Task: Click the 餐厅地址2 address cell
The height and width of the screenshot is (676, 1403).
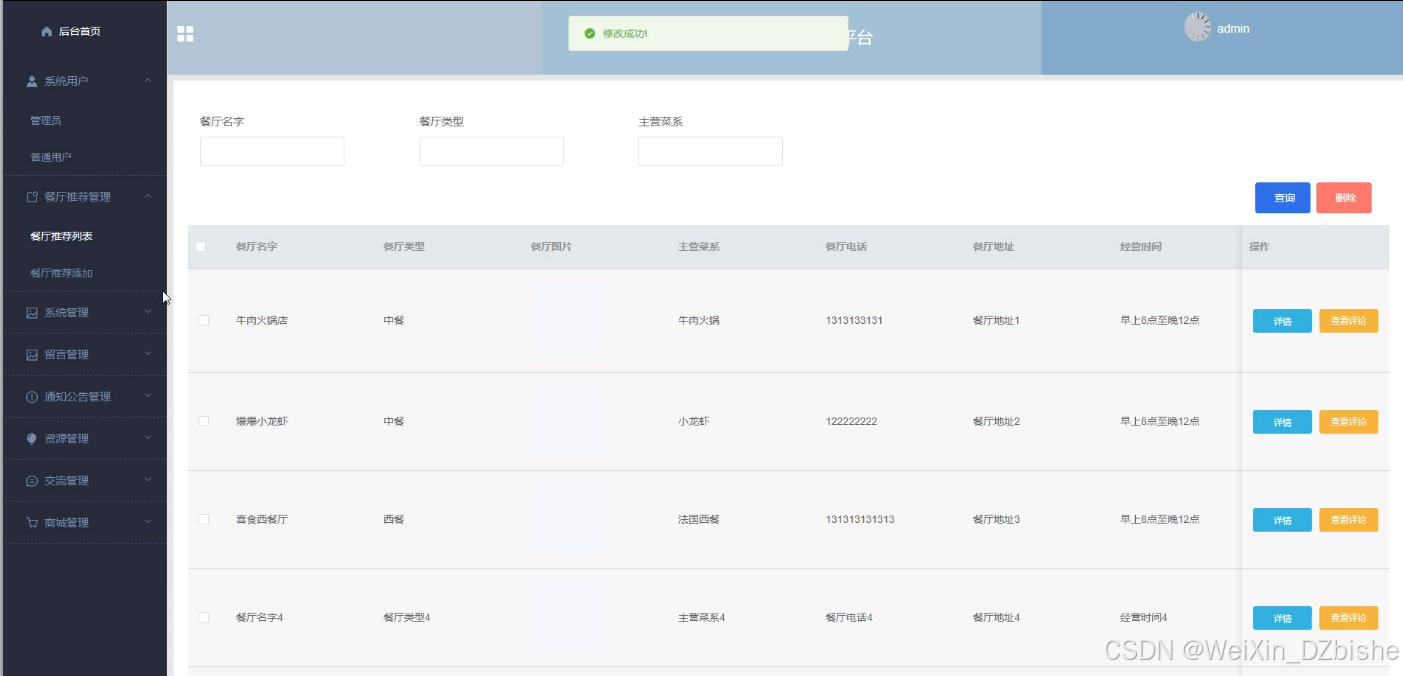Action: pyautogui.click(x=996, y=422)
